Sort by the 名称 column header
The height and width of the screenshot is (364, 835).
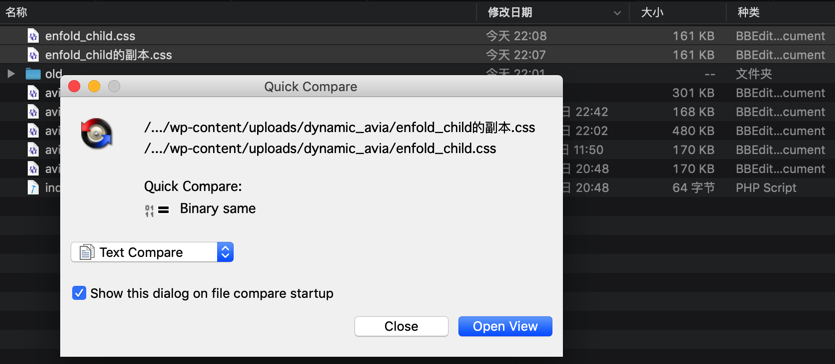[x=17, y=12]
